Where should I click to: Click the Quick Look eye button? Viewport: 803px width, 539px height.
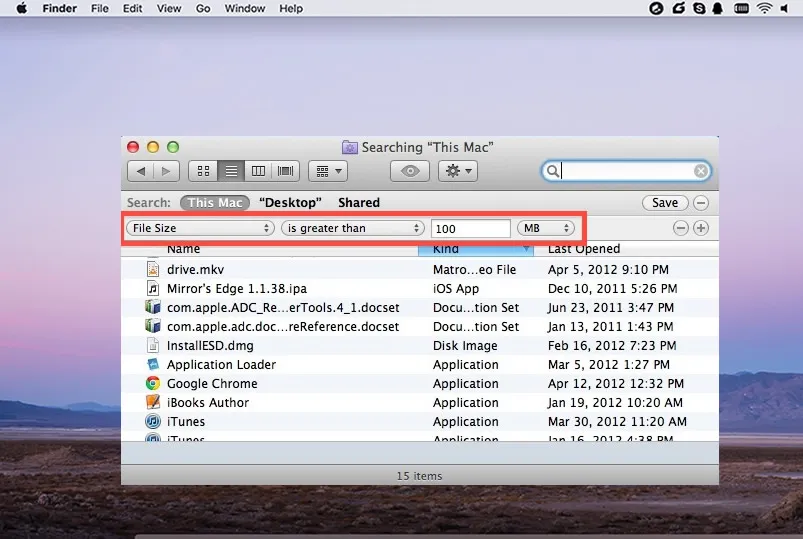tap(410, 171)
